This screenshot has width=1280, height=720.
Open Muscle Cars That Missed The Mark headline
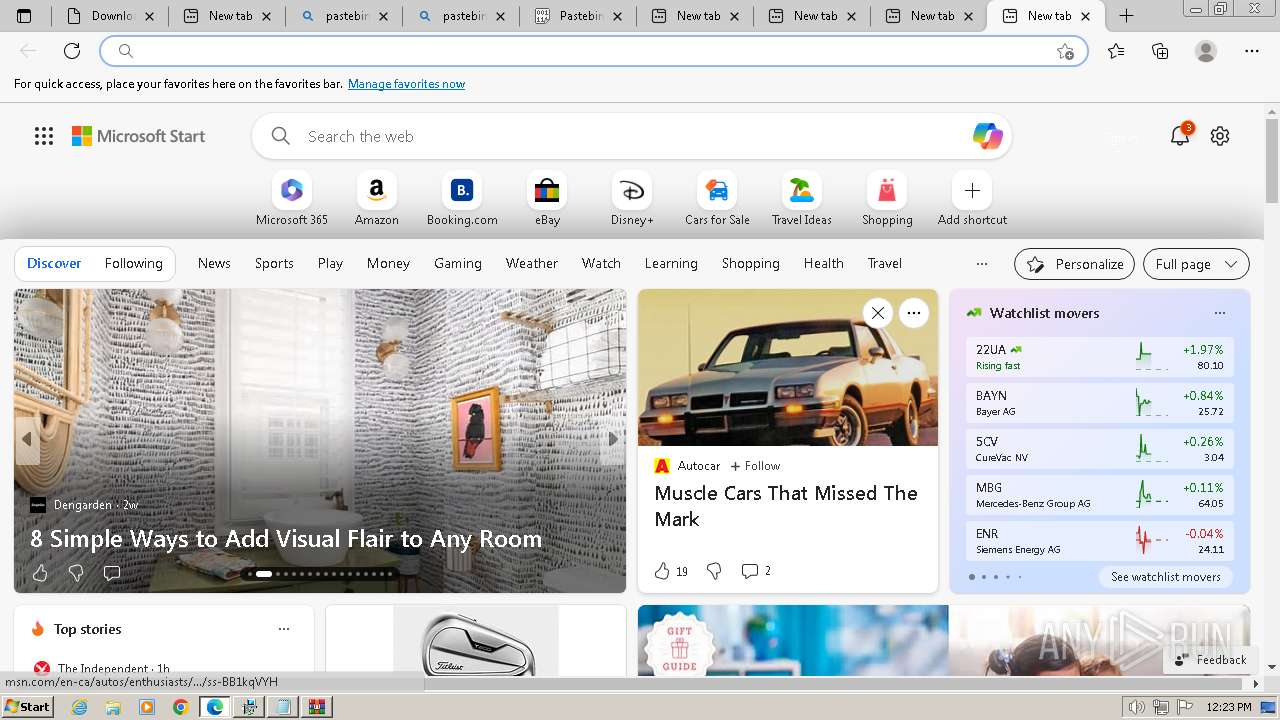click(x=786, y=506)
